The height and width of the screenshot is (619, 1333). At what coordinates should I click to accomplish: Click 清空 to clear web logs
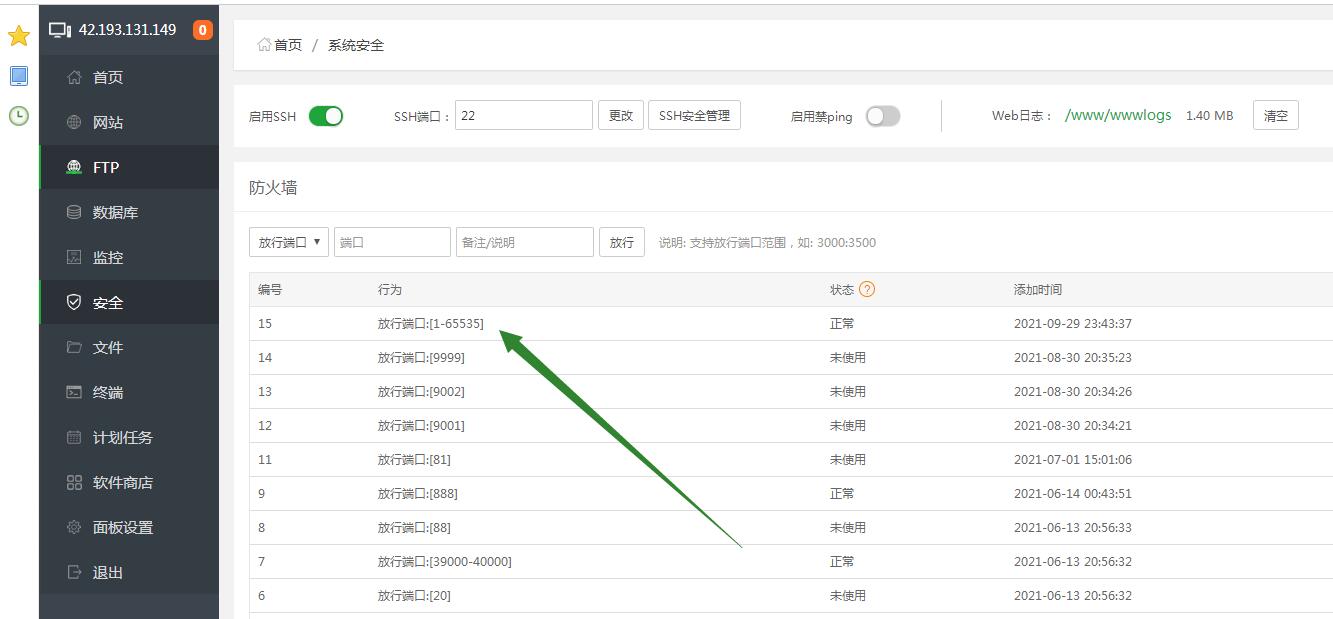pyautogui.click(x=1276, y=115)
